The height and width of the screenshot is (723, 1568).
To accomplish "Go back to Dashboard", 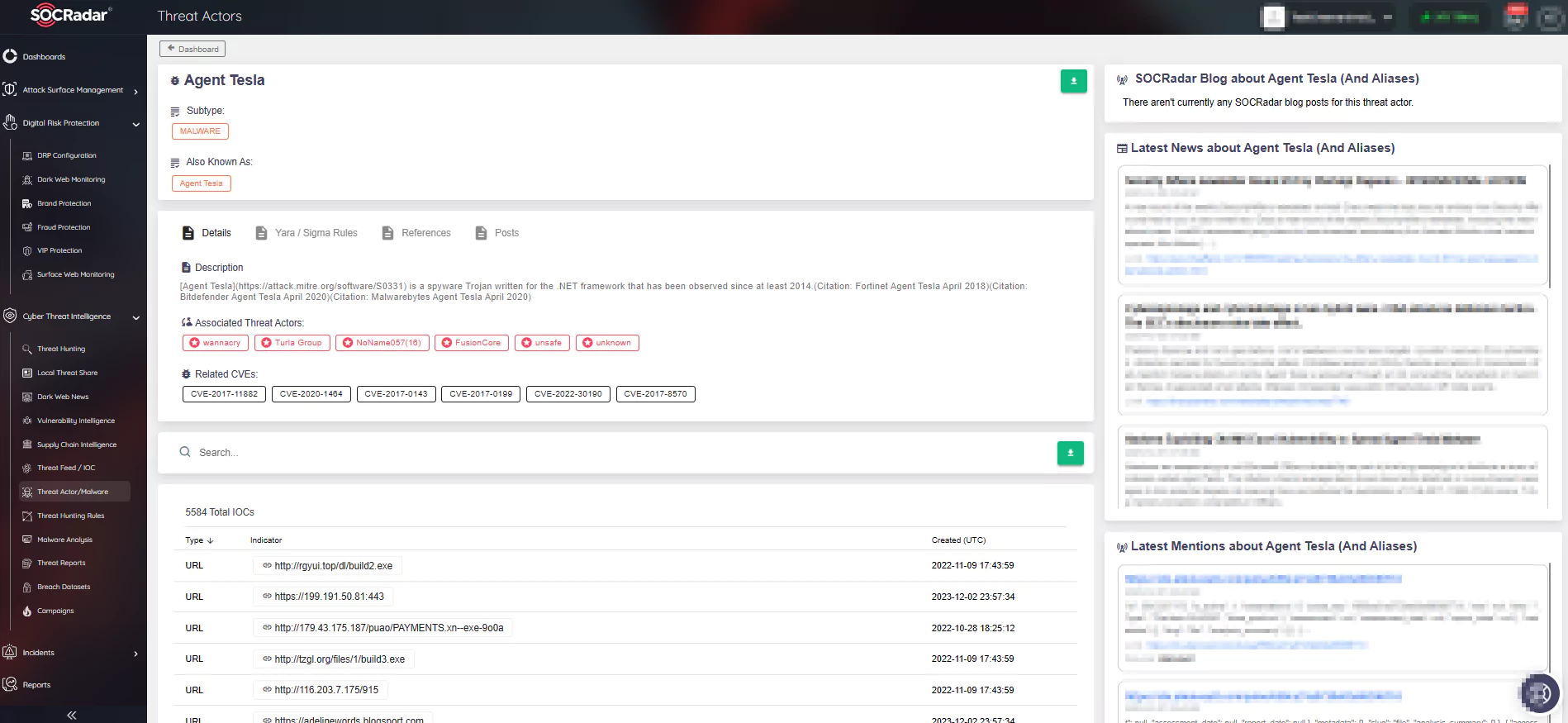I will [x=192, y=49].
